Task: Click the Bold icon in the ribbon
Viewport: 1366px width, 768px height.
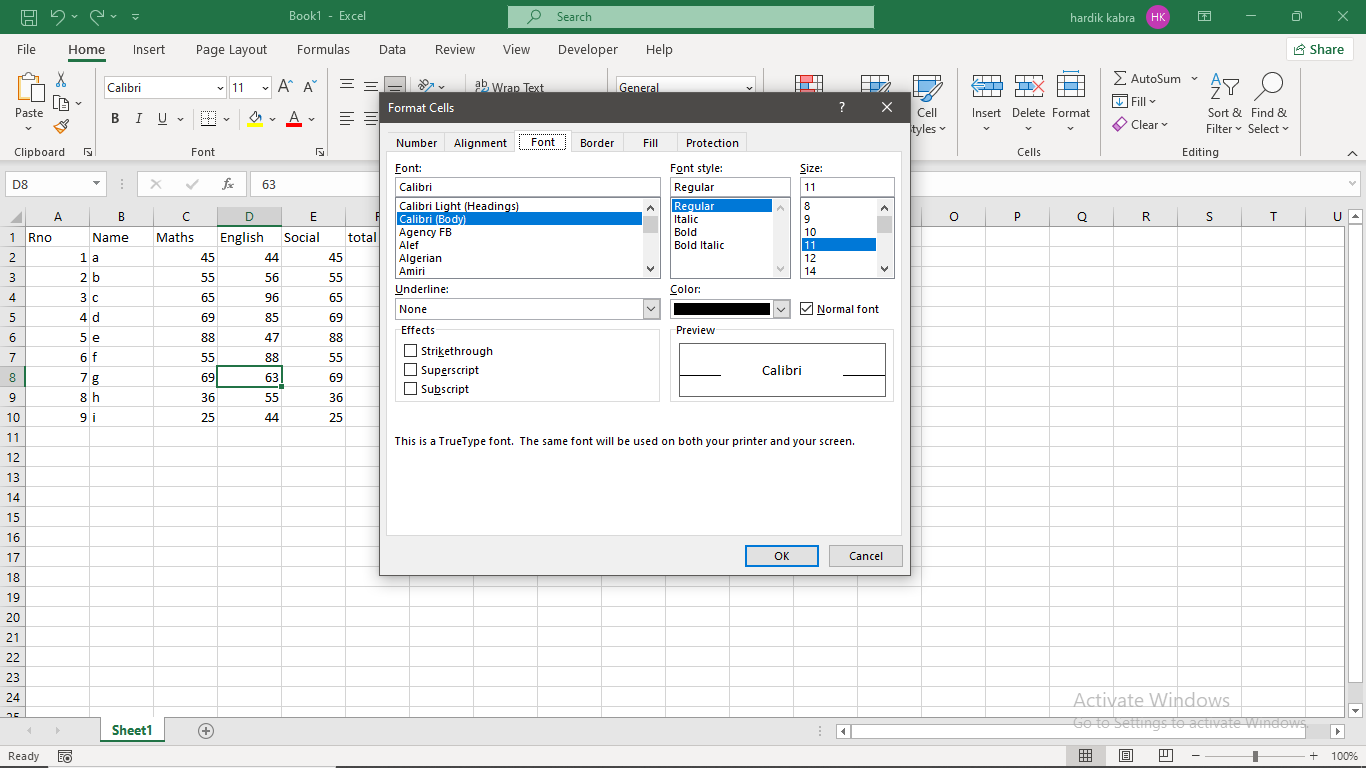Action: click(x=115, y=119)
